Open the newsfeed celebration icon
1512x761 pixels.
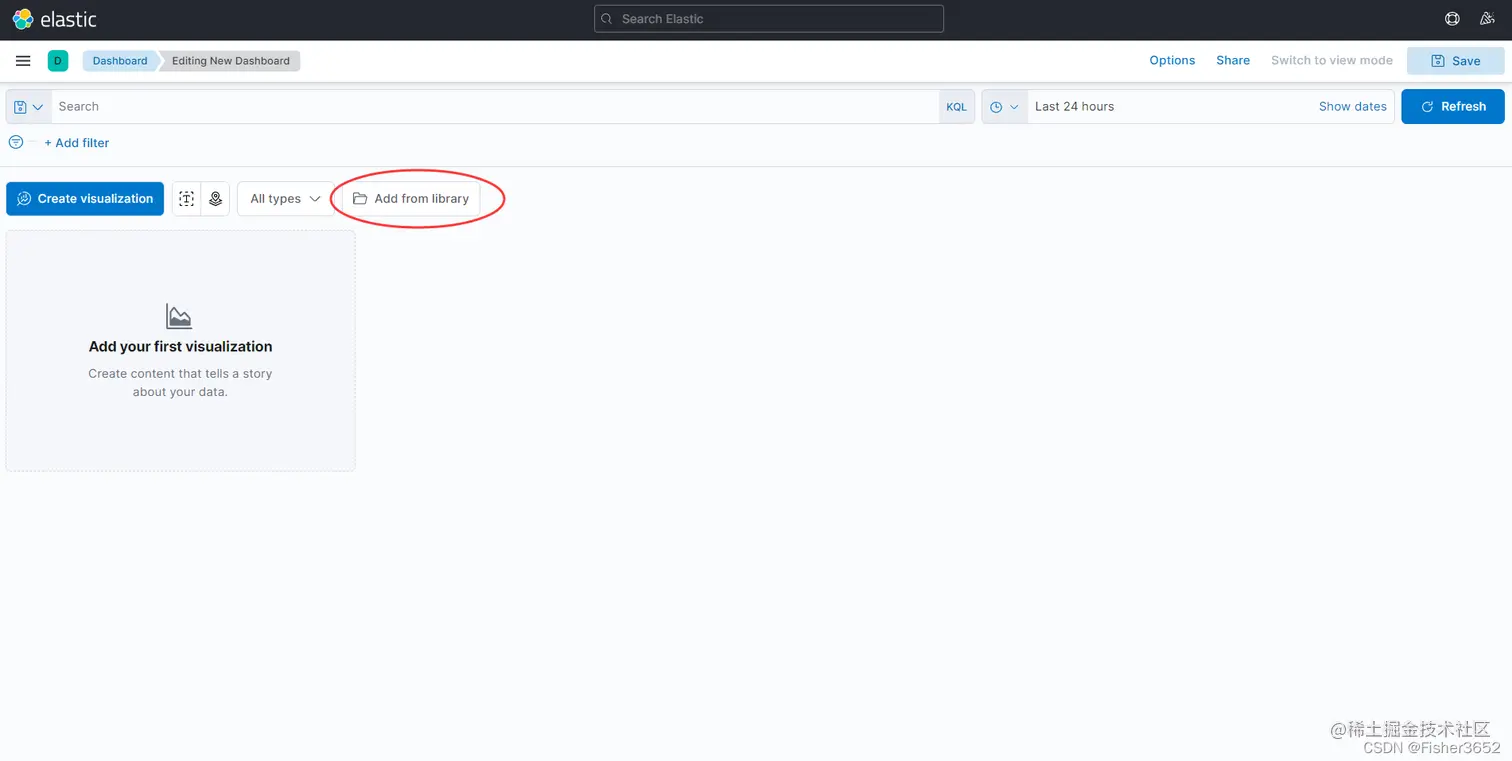click(x=1489, y=19)
